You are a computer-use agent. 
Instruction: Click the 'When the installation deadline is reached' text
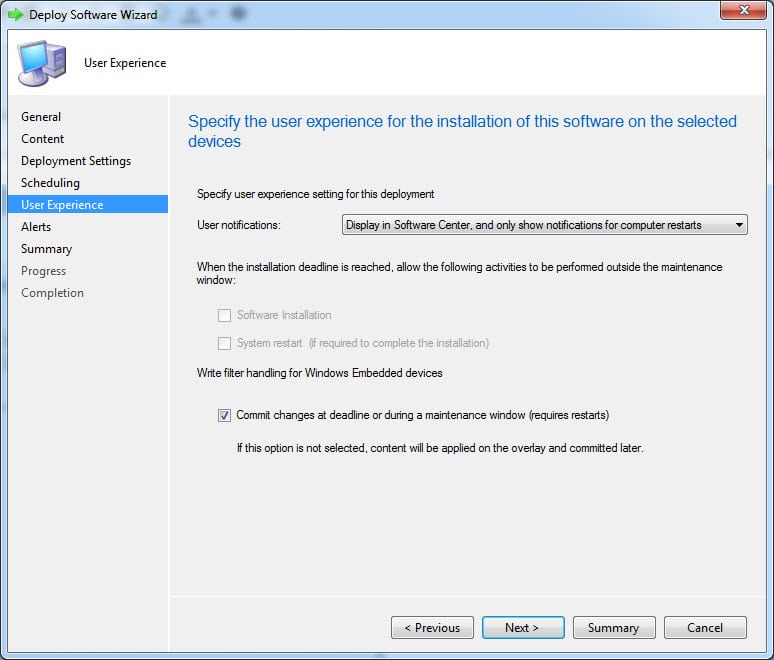(460, 273)
